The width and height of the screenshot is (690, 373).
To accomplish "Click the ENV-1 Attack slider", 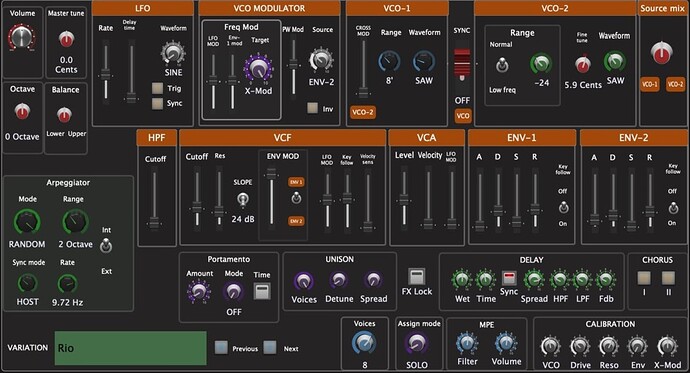I will (x=480, y=201).
